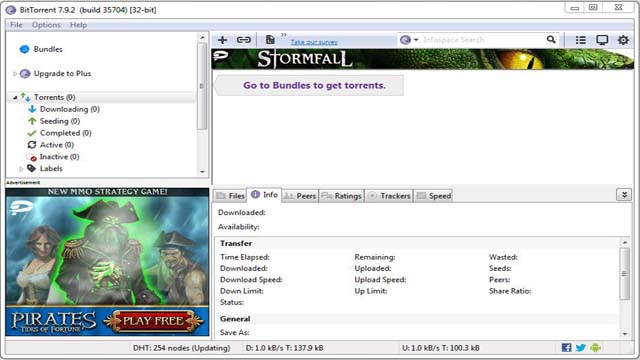Switch to the Info tab

click(264, 195)
